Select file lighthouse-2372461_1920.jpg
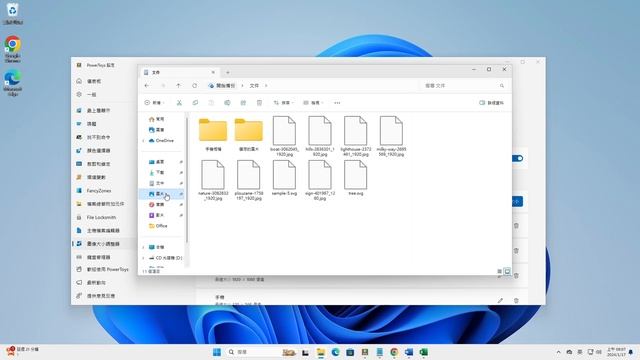 pyautogui.click(x=356, y=136)
